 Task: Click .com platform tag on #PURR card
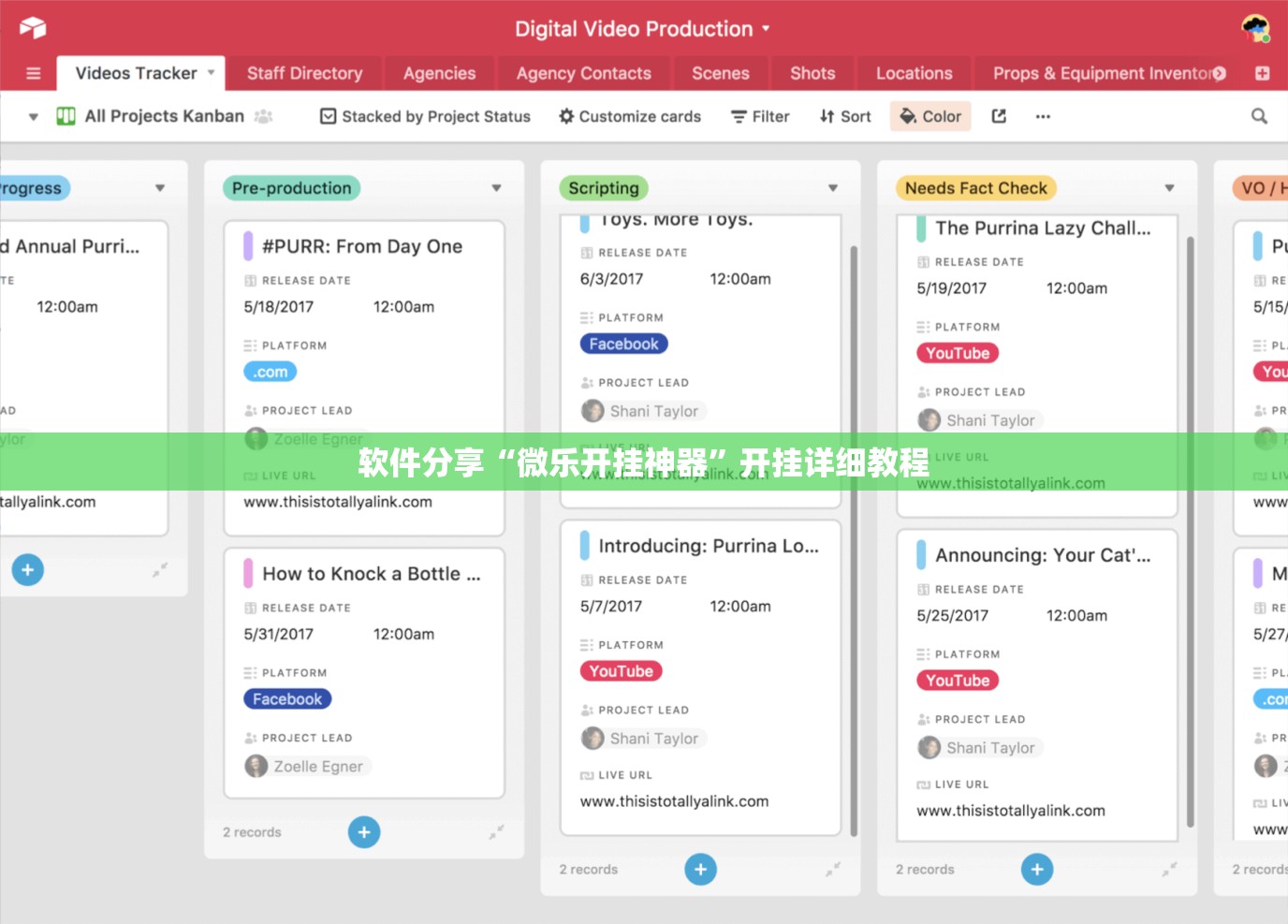271,372
